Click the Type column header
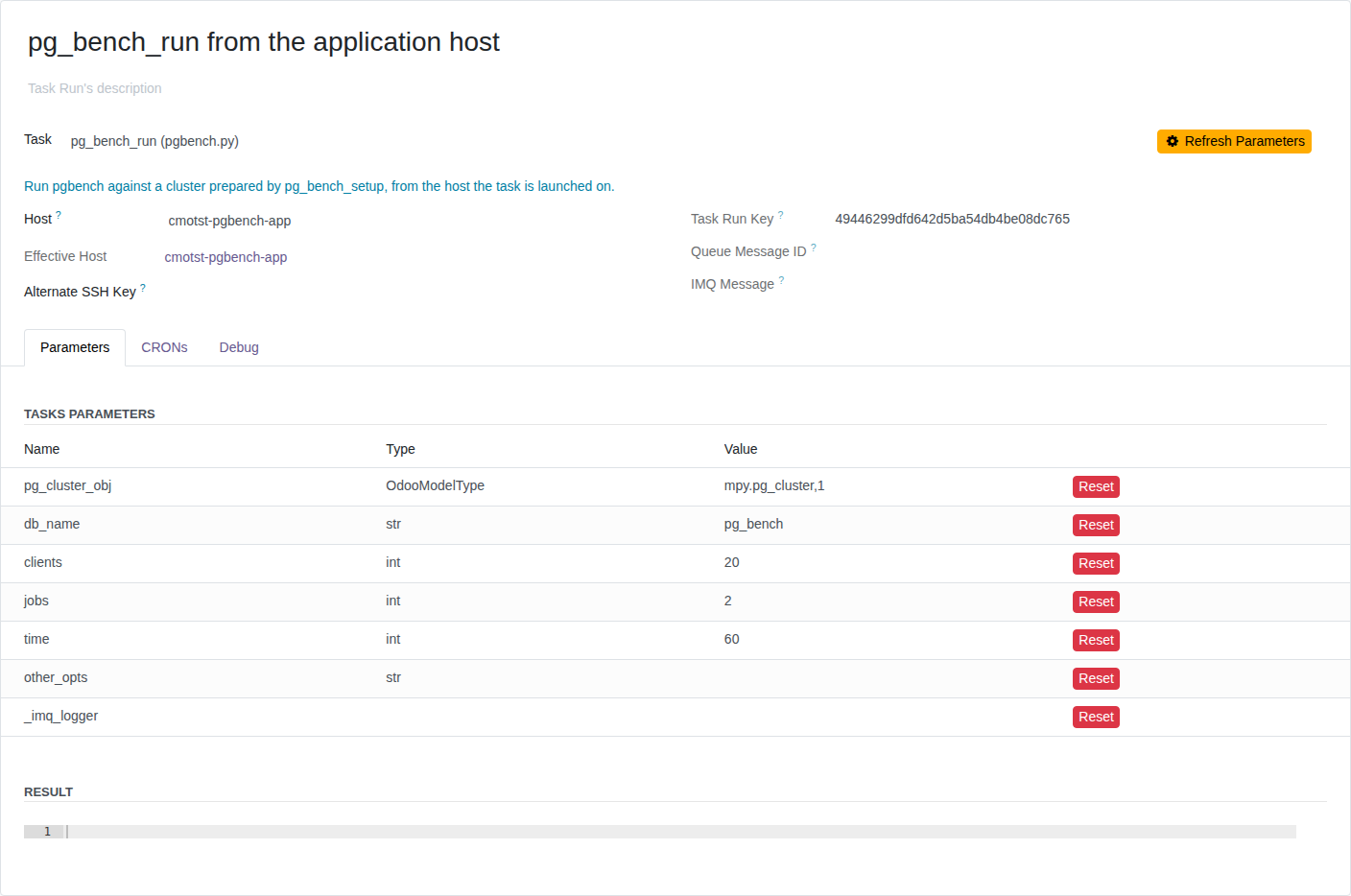The width and height of the screenshot is (1351, 896). click(400, 449)
